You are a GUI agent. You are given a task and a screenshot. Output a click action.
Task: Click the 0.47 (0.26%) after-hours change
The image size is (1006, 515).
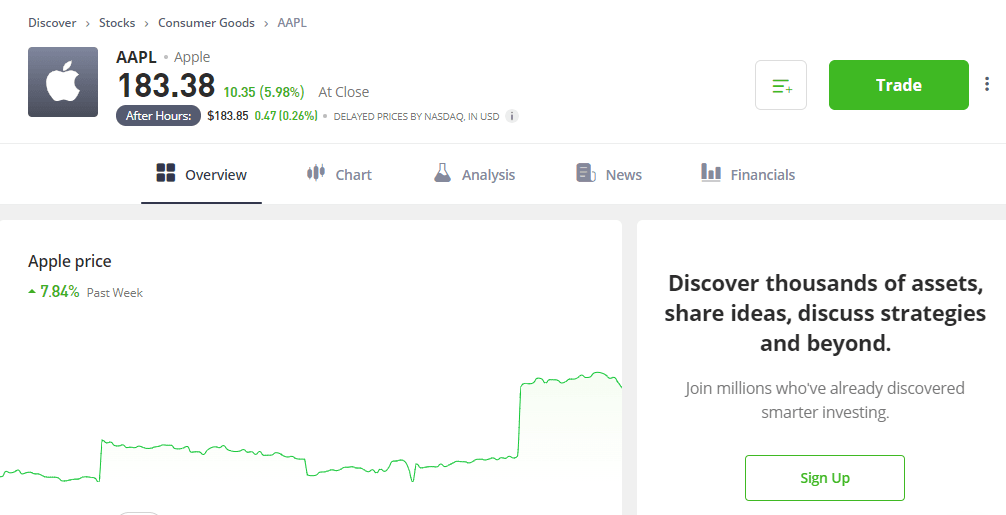tap(286, 116)
